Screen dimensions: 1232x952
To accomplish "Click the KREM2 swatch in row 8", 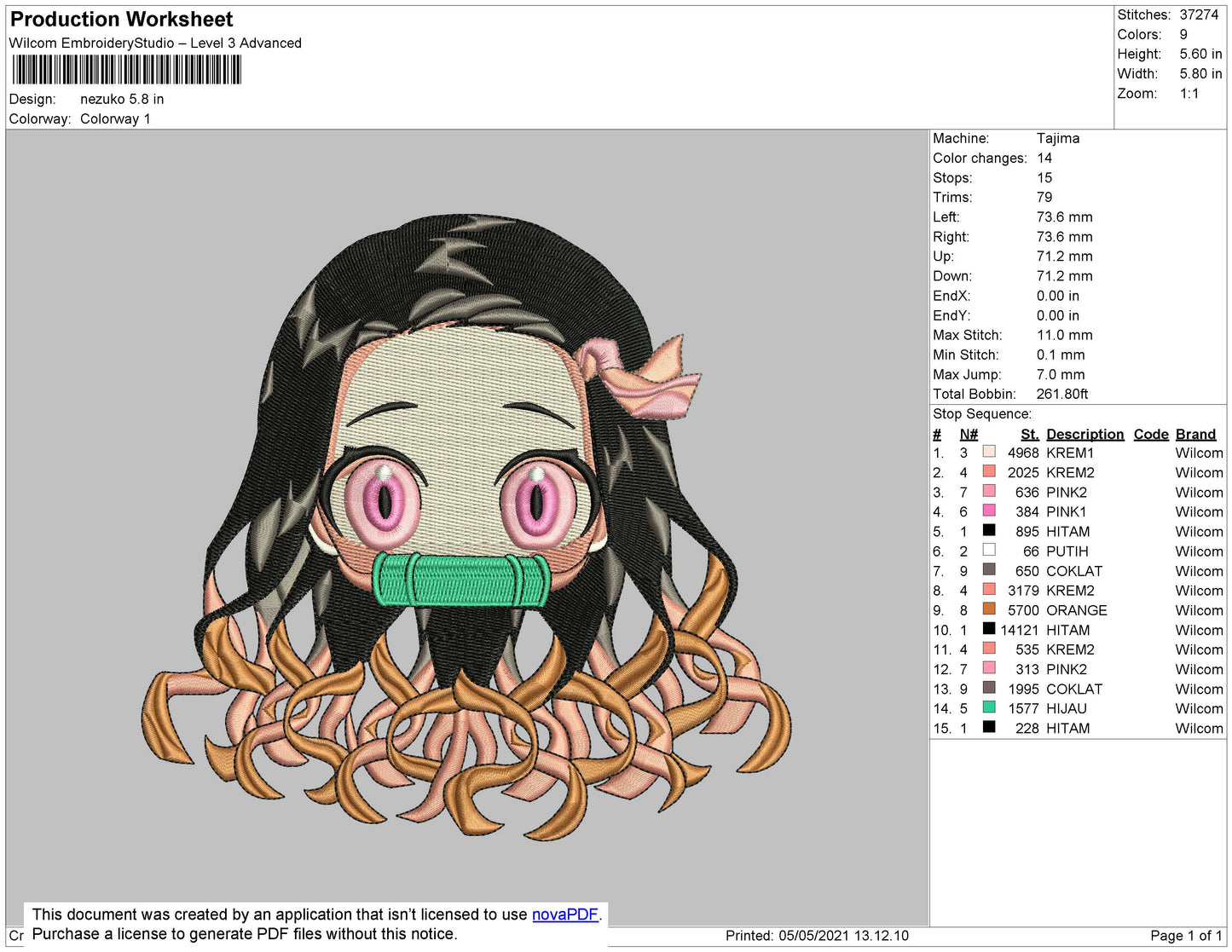I will [989, 589].
